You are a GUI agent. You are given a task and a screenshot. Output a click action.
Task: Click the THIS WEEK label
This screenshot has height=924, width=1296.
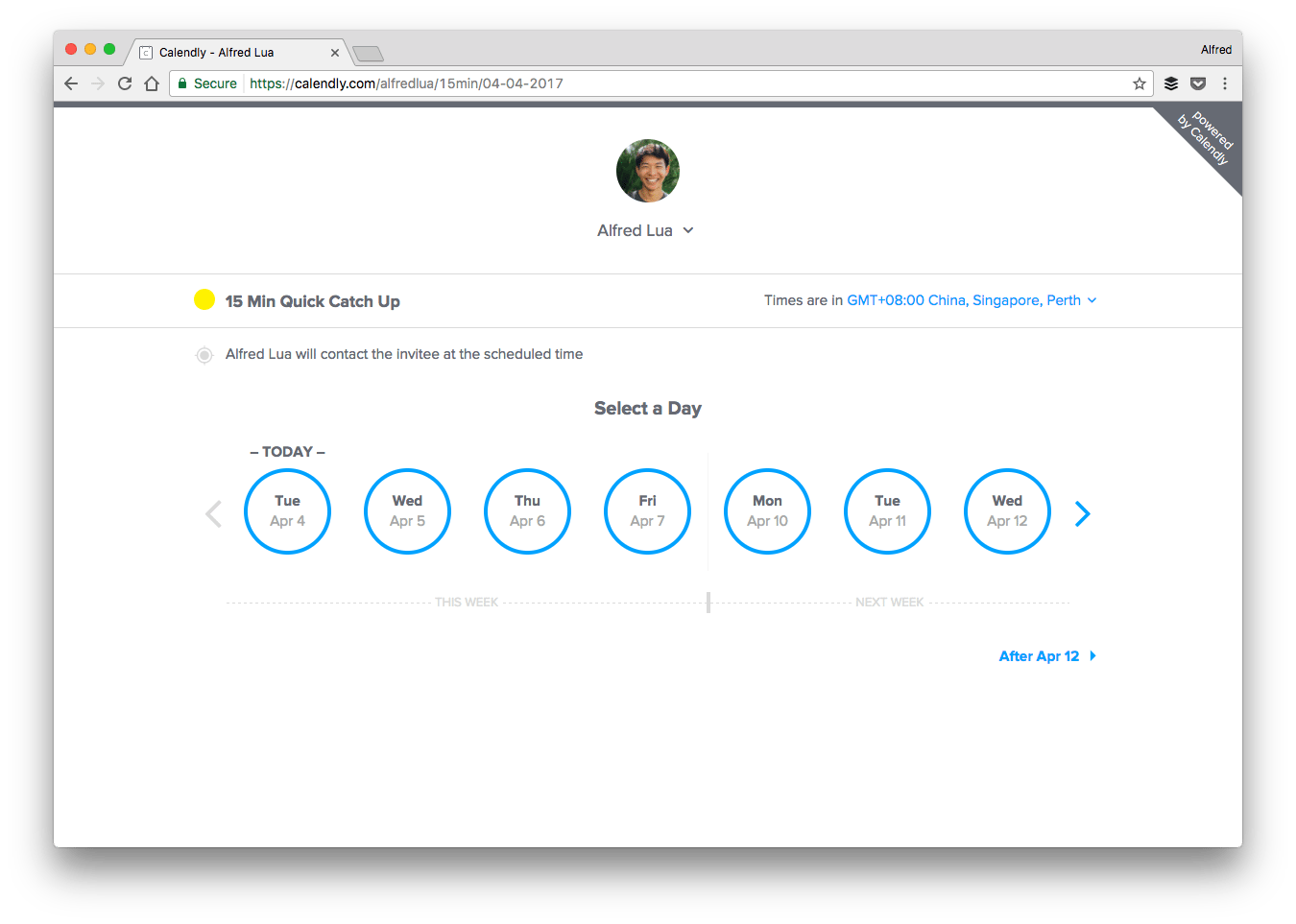[467, 603]
